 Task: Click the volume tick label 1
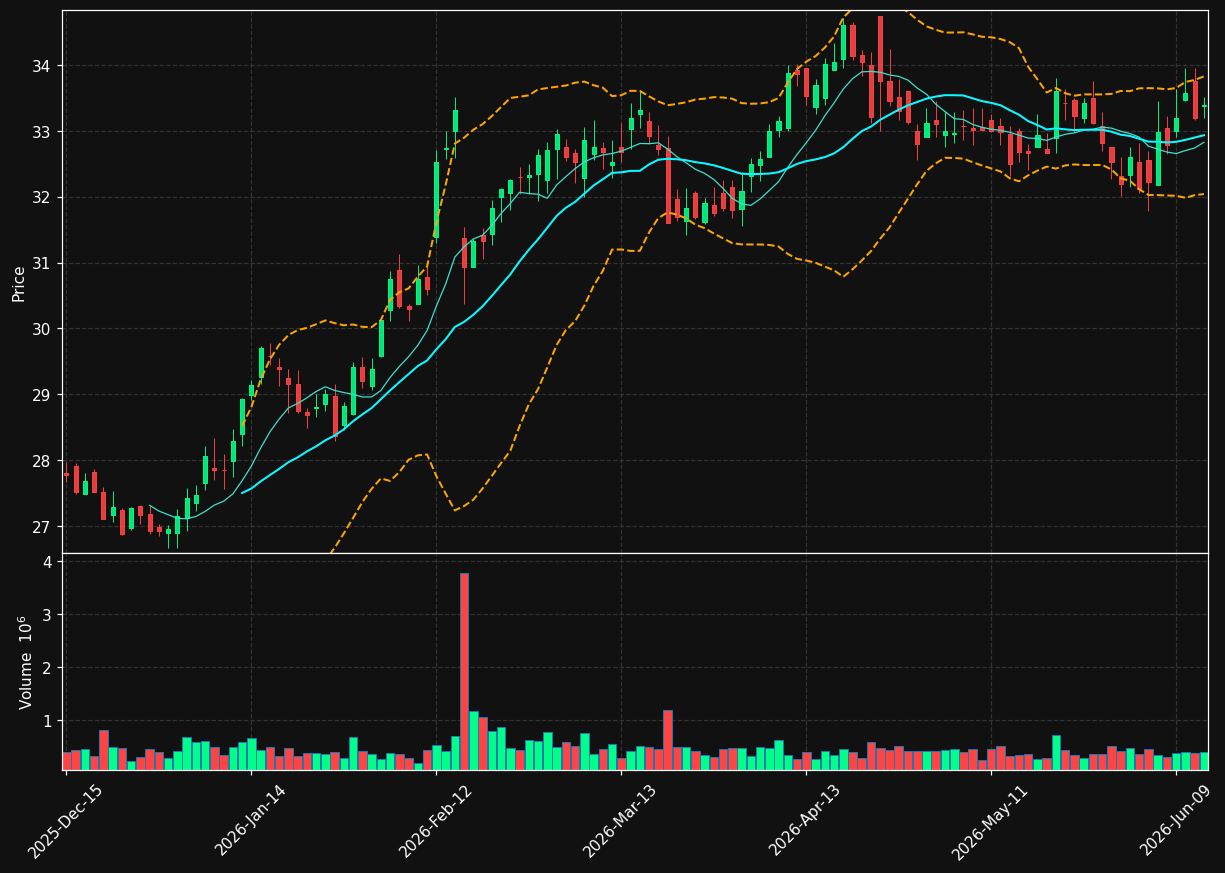[49, 721]
